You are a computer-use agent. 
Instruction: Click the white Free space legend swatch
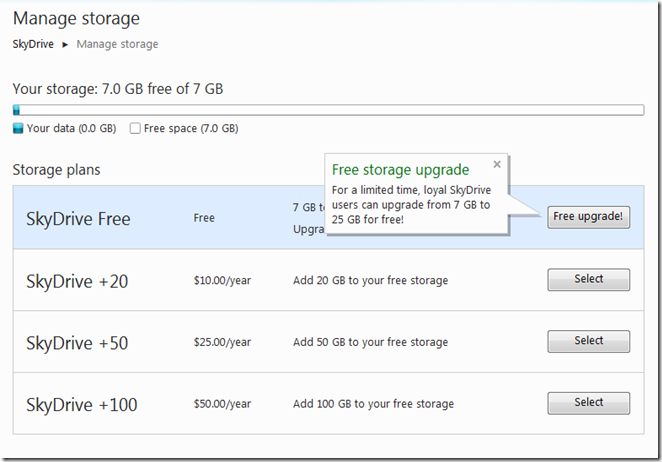pos(135,129)
